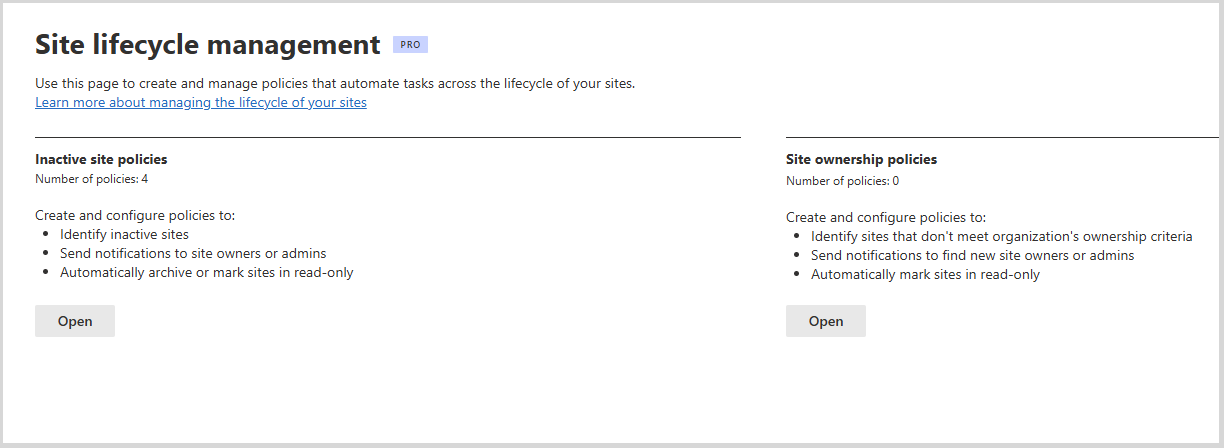The width and height of the screenshot is (1224, 448).
Task: Click the Site lifecycle management page title
Action: click(208, 45)
